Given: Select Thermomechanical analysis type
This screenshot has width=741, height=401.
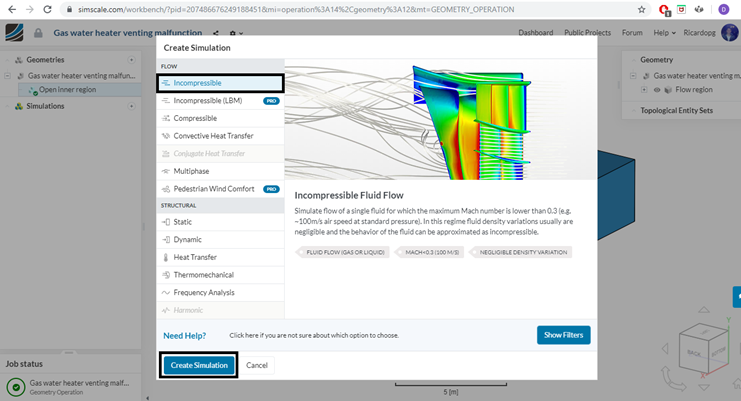Looking at the screenshot, I should tap(220, 275).
